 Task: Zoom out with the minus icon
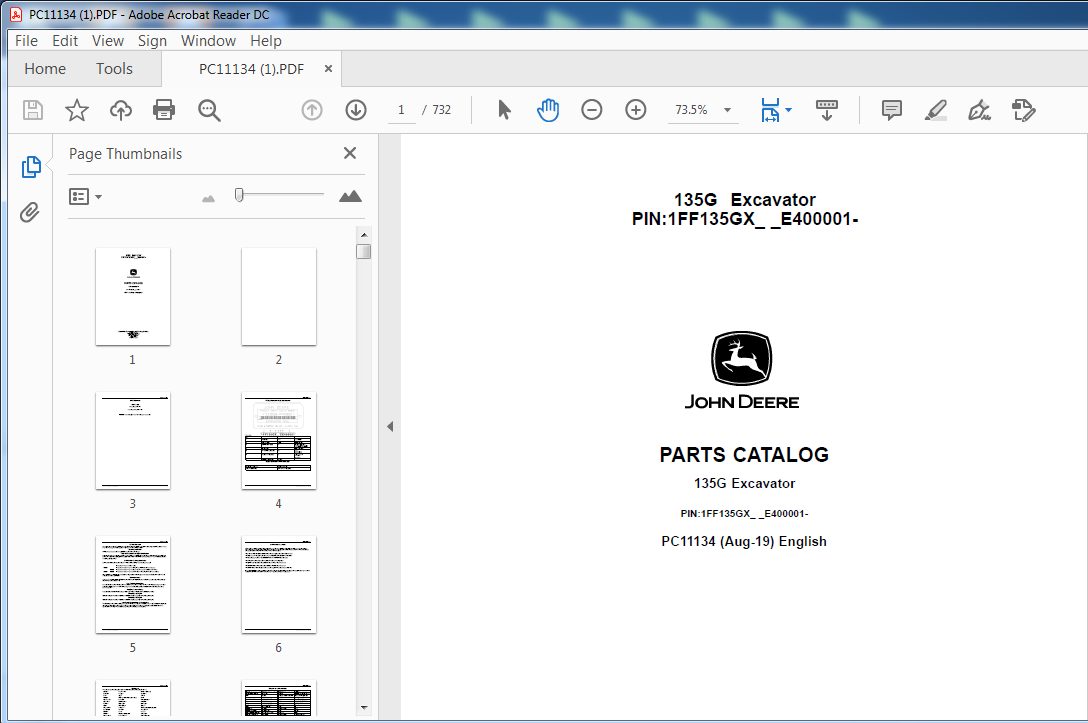click(x=592, y=110)
